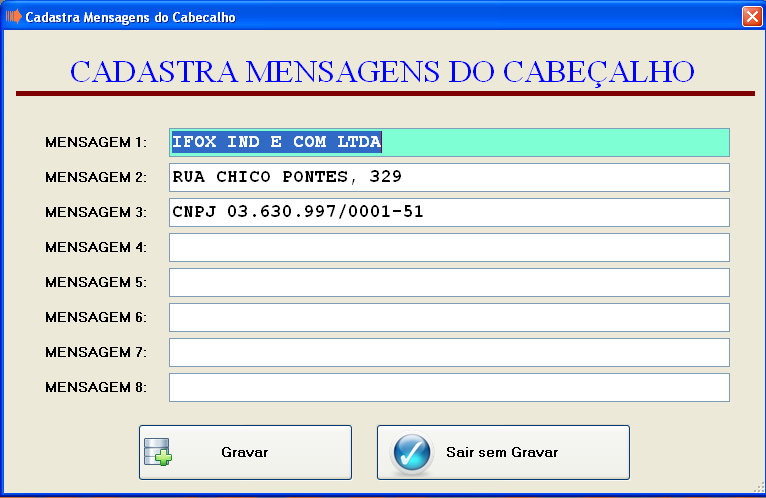Click the Sair sem Gravar button
This screenshot has height=498, width=766.
[503, 452]
